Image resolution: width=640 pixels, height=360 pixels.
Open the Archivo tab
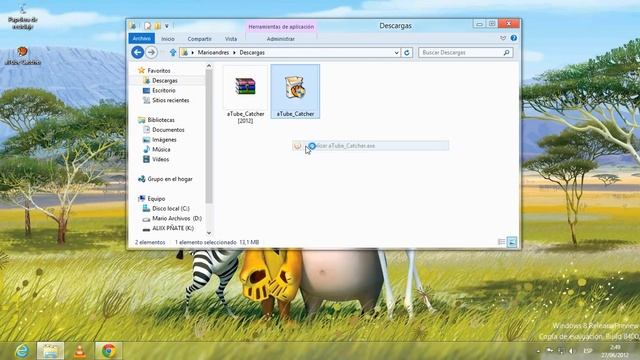pos(142,38)
